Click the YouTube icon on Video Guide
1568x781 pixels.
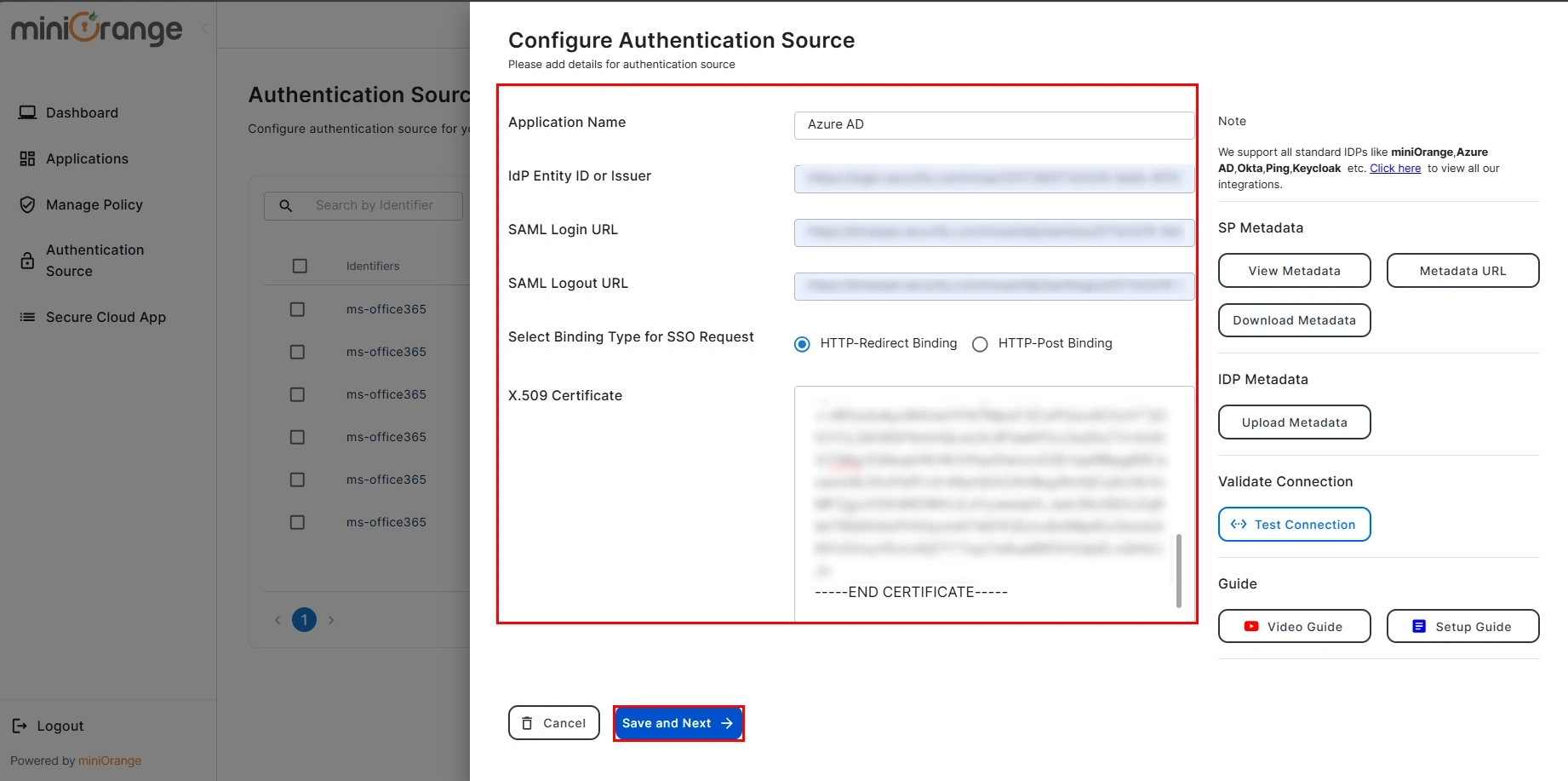pyautogui.click(x=1251, y=626)
